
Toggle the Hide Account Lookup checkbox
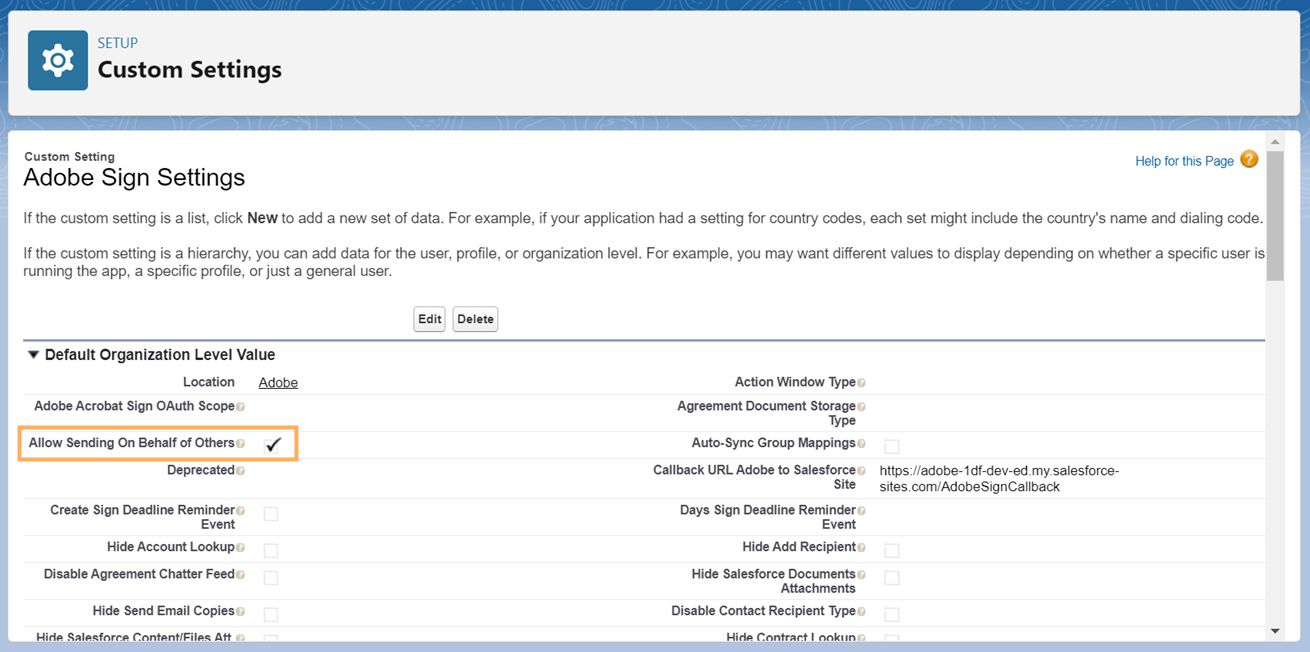(271, 550)
